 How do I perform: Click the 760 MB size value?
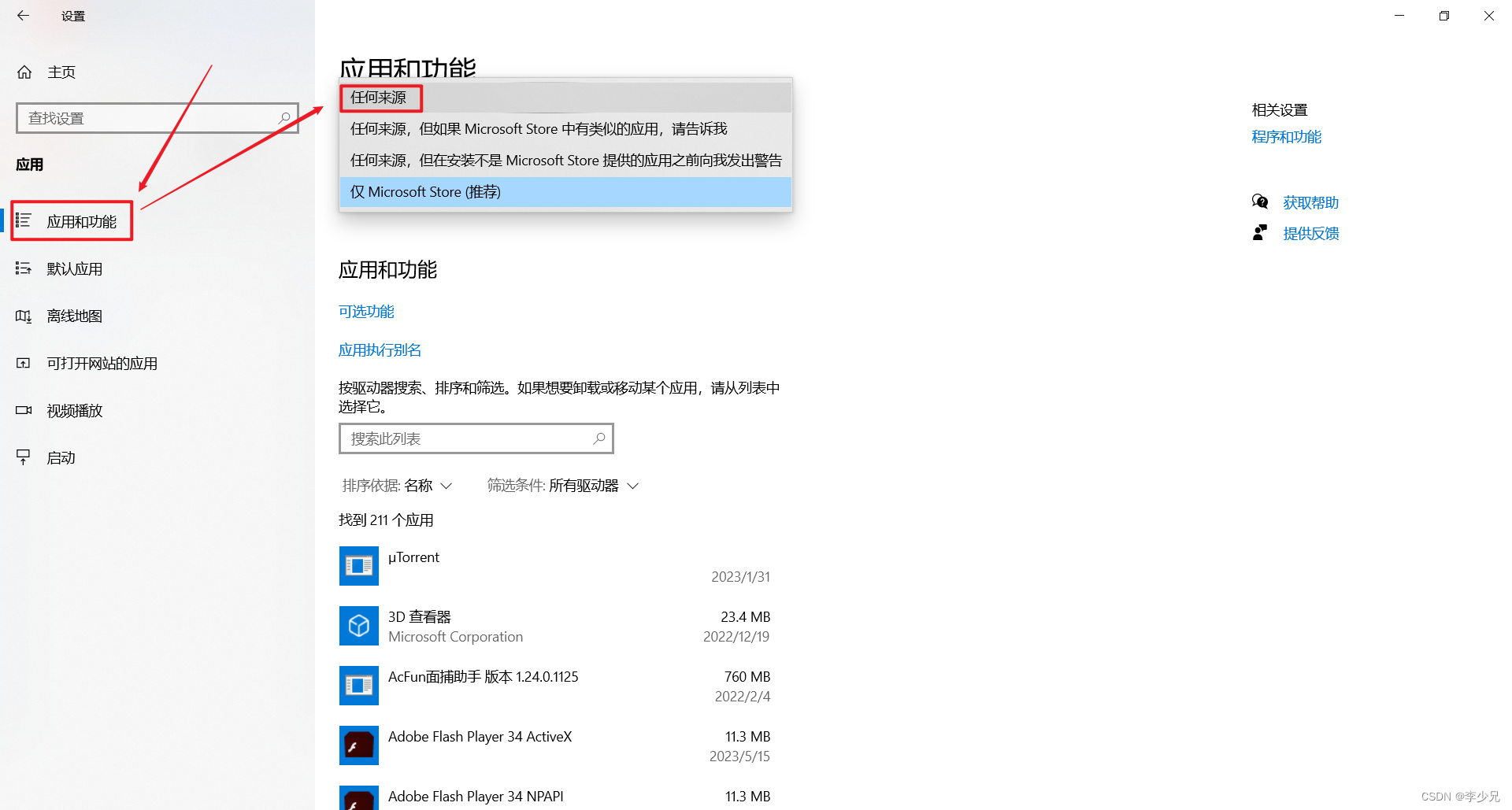[747, 677]
